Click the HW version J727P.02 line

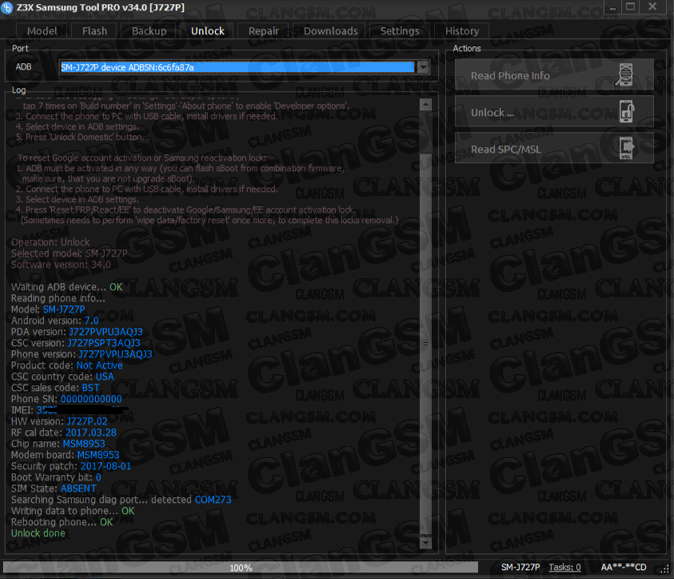[59, 421]
